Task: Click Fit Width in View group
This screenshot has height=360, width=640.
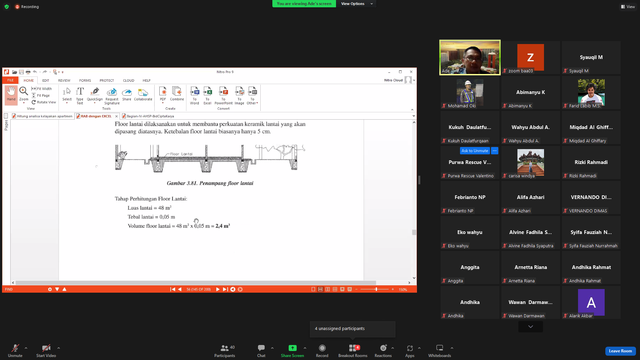Action: [x=42, y=89]
